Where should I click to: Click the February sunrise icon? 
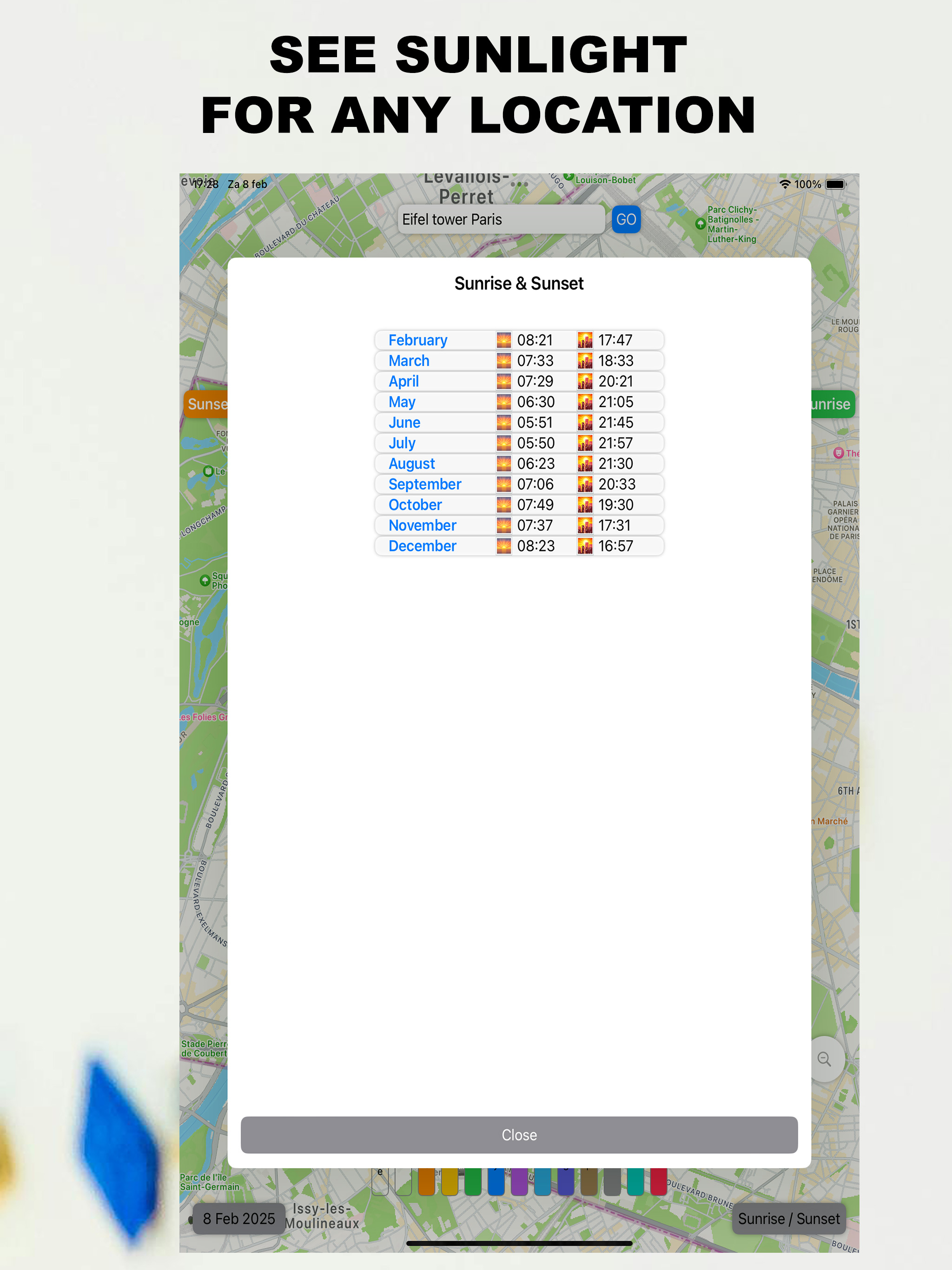[x=503, y=340]
